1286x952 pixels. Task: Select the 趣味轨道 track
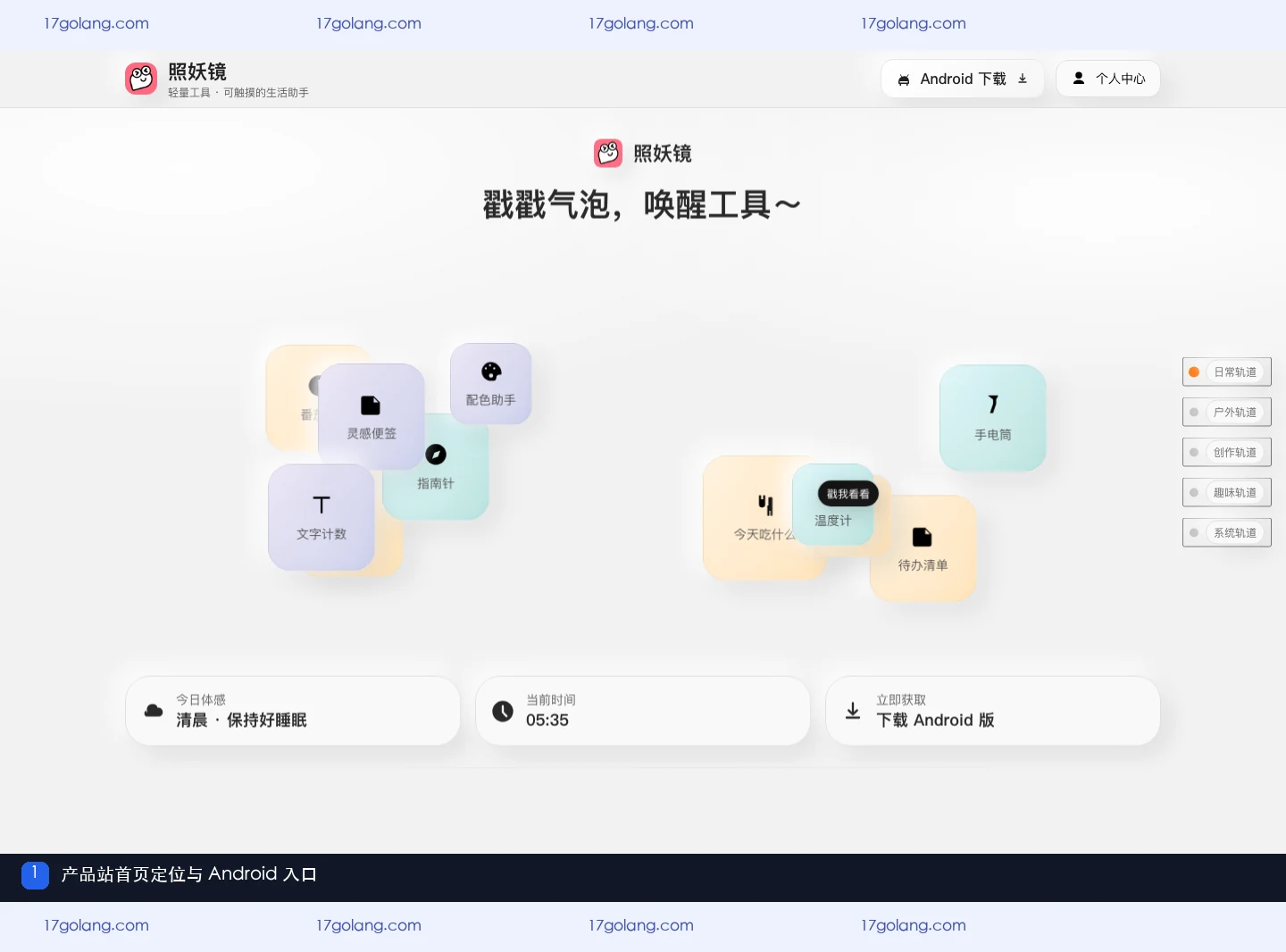click(x=1227, y=492)
